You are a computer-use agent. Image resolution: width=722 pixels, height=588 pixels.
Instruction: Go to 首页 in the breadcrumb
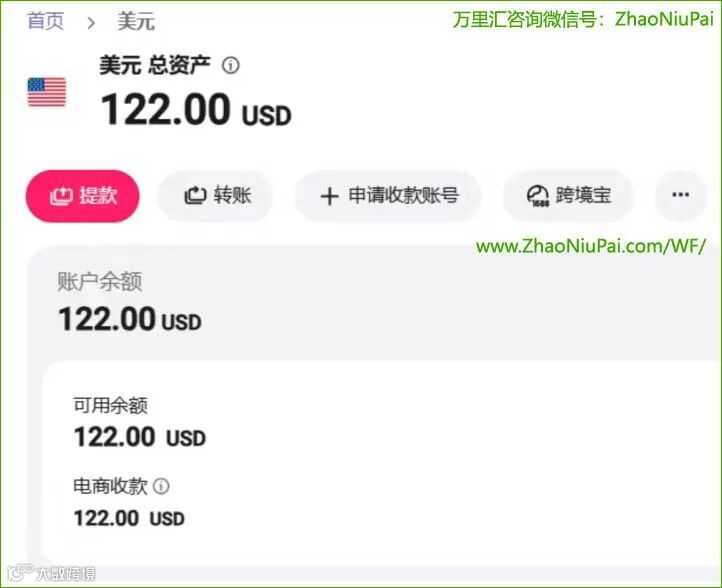[45, 21]
